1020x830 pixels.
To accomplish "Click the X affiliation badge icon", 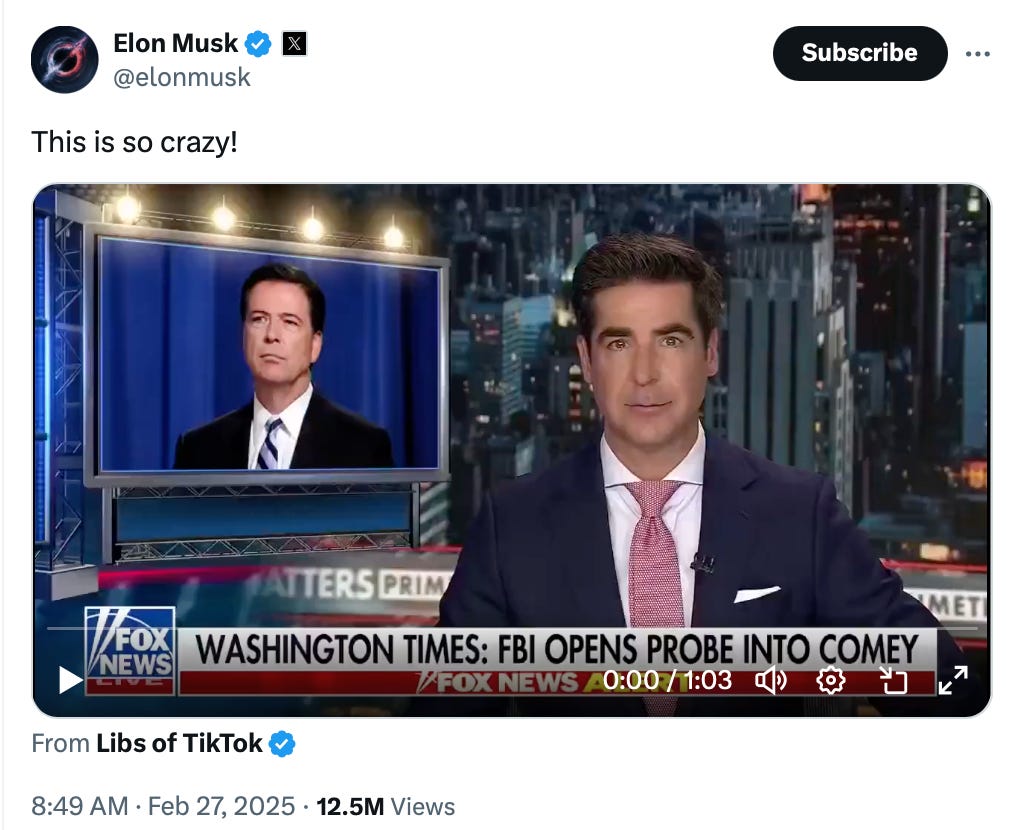I will 294,44.
